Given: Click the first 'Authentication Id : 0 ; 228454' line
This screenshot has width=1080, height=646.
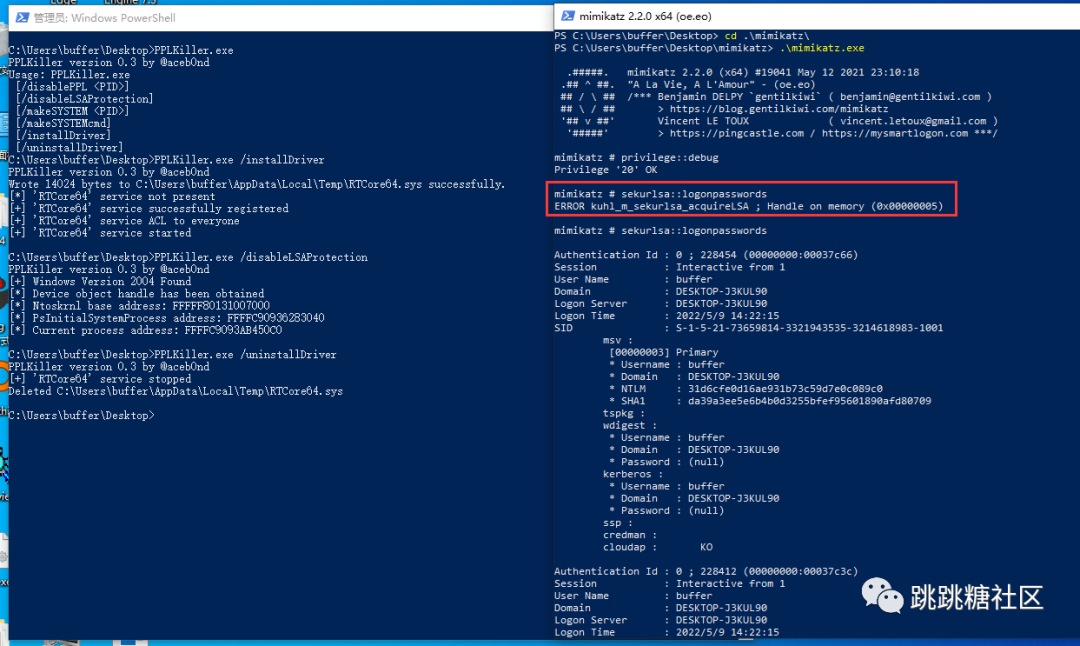Looking at the screenshot, I should [x=706, y=255].
